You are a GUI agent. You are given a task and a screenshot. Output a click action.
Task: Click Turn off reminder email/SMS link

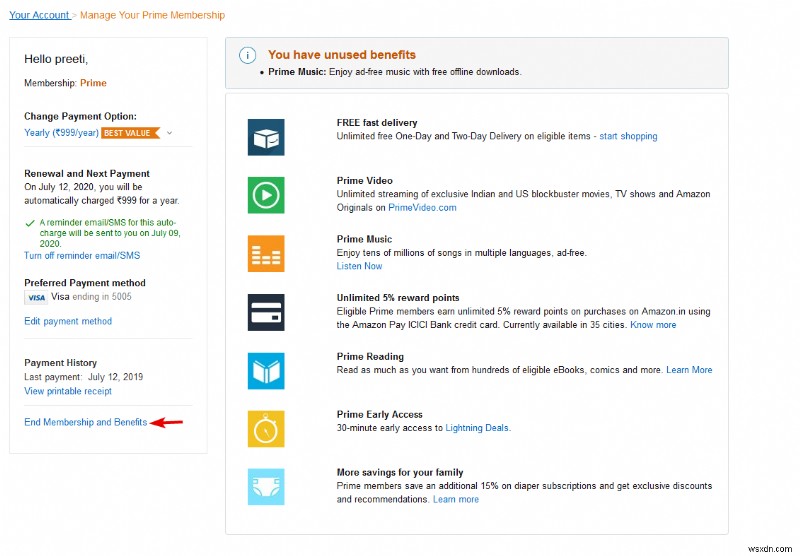(82, 256)
